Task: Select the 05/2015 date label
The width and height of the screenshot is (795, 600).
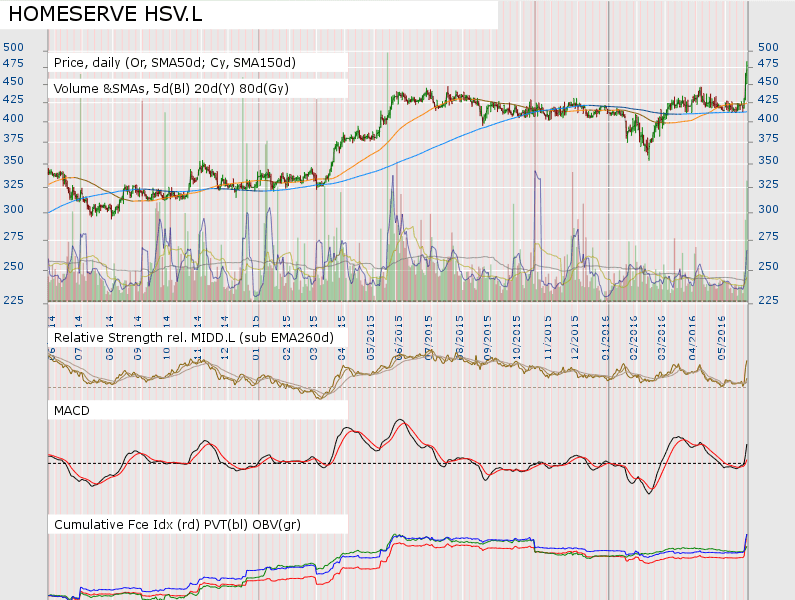Action: [371, 338]
